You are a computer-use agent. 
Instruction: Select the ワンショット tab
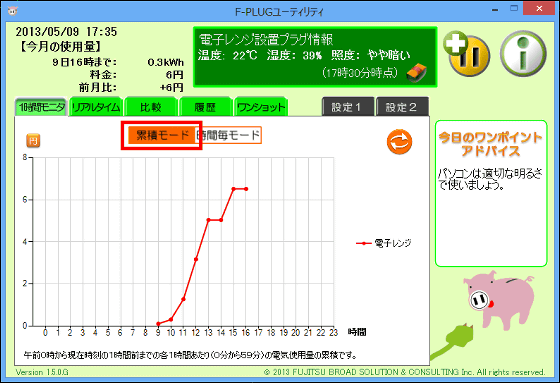click(x=261, y=107)
